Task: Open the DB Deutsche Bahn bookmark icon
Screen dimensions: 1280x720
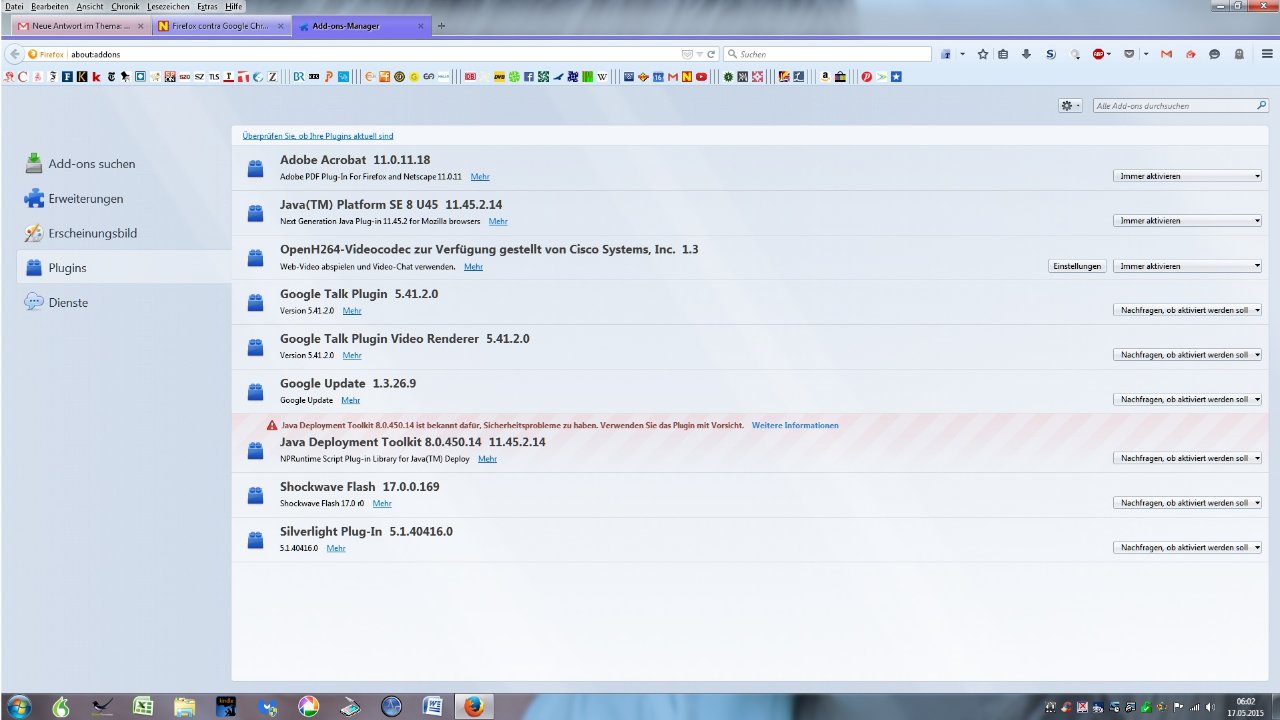Action: (470, 76)
